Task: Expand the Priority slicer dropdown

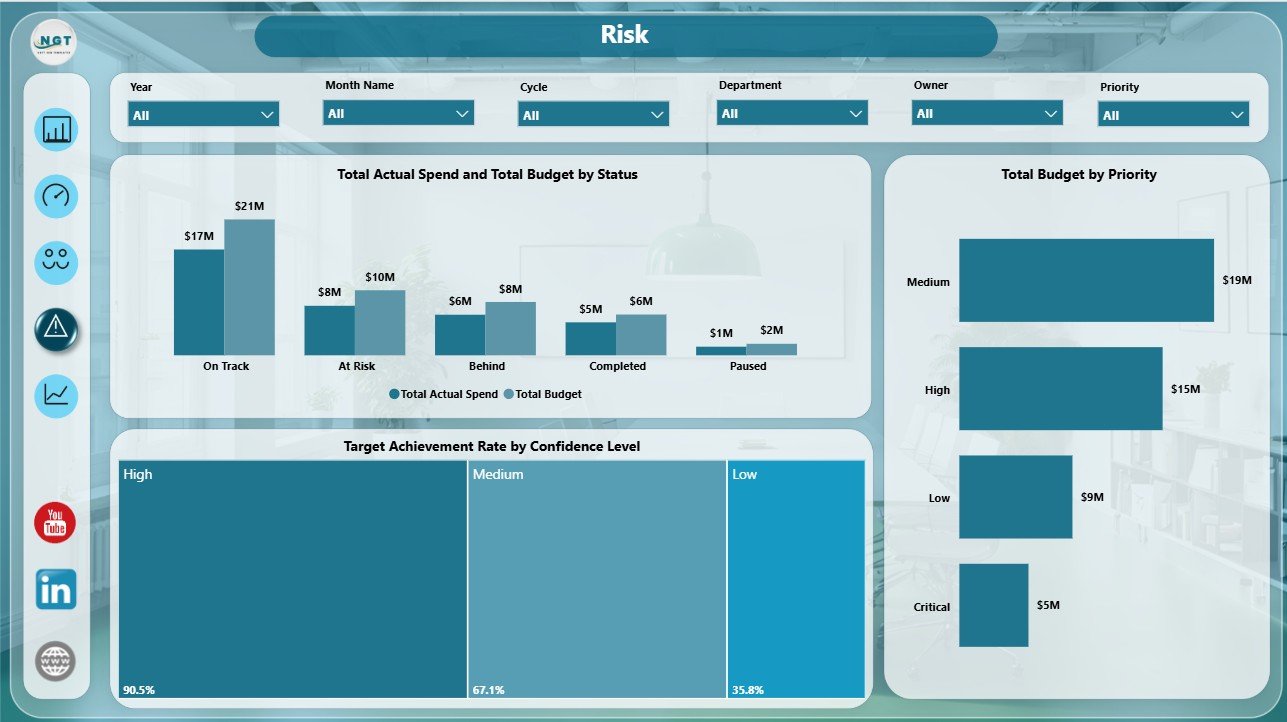Action: tap(1174, 115)
